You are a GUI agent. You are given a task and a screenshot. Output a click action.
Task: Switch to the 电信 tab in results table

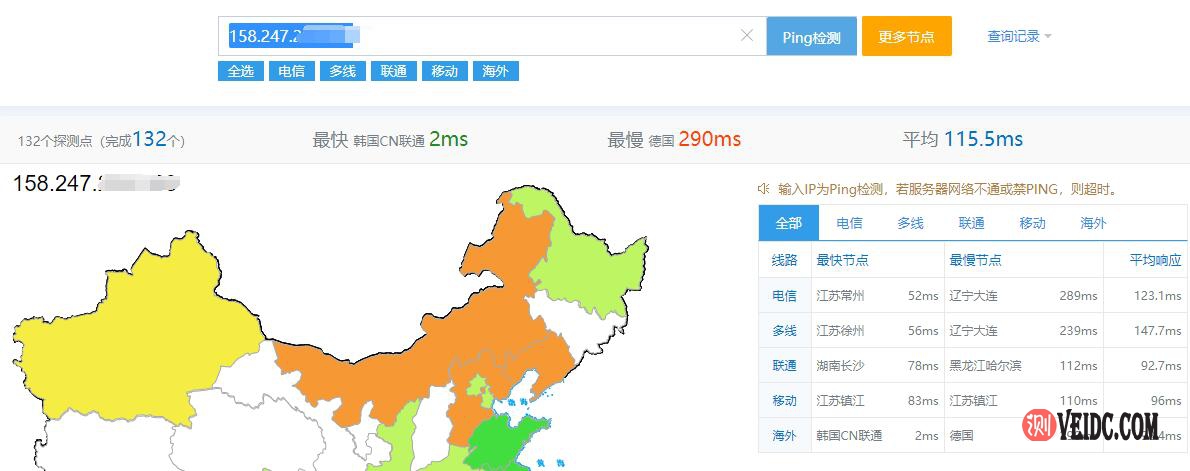tap(849, 223)
